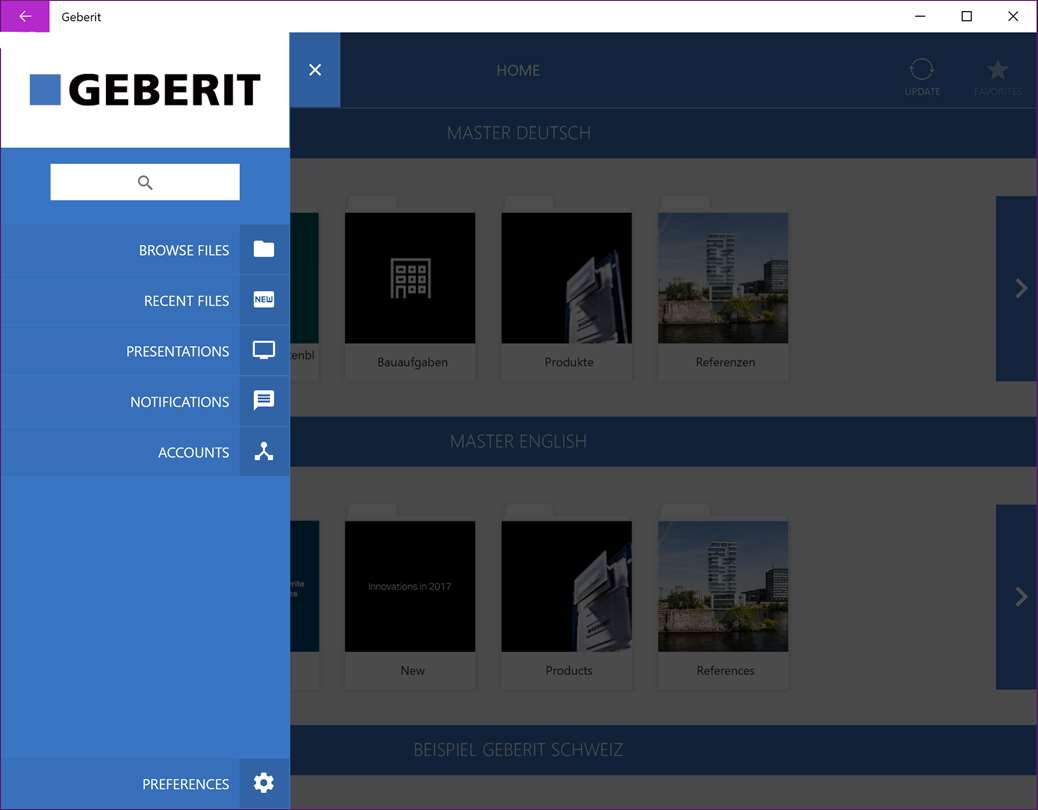Select NOTIFICATIONS menu label
This screenshot has height=810, width=1038.
click(179, 402)
